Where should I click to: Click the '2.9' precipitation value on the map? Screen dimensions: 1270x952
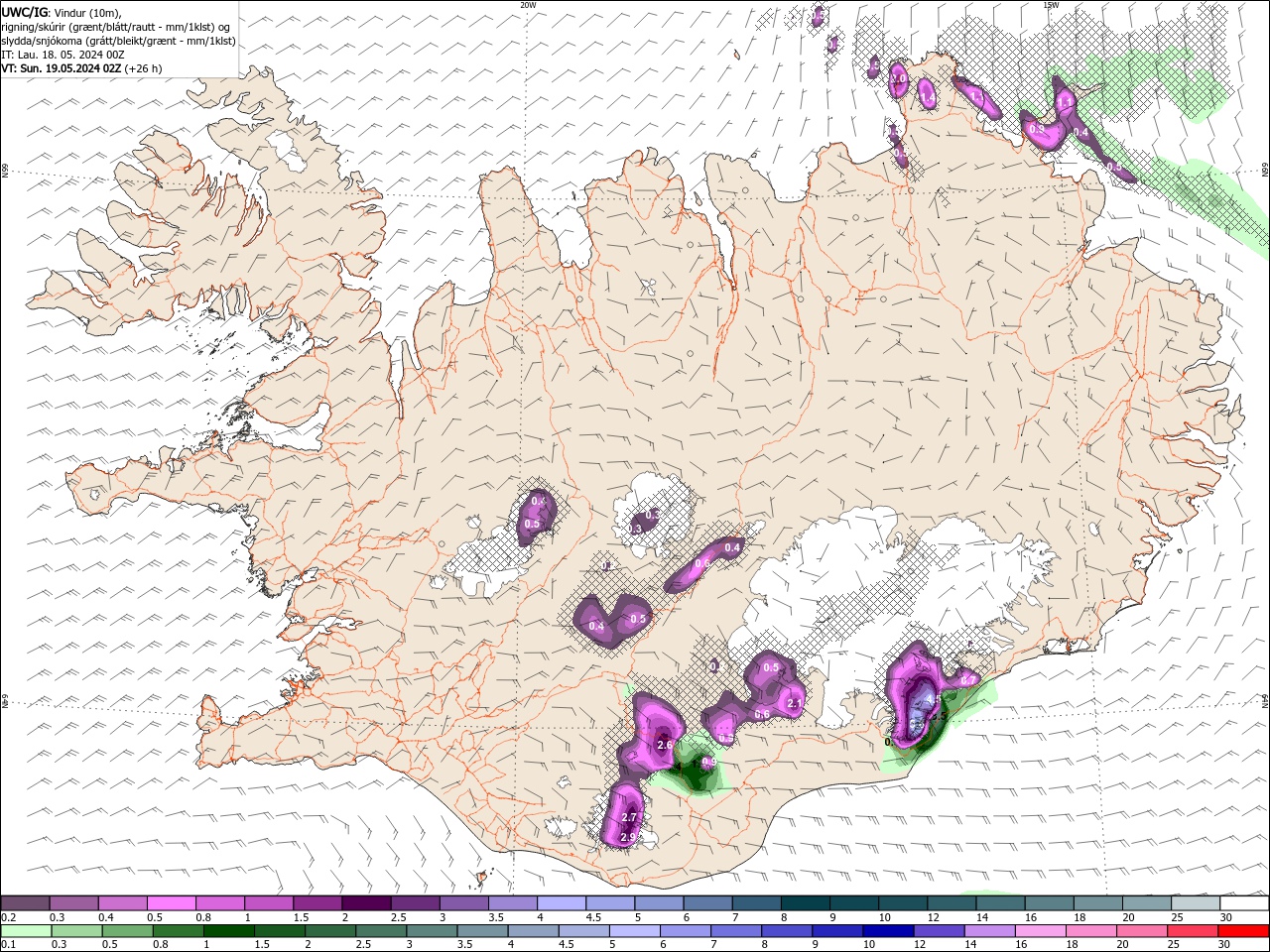pos(627,837)
